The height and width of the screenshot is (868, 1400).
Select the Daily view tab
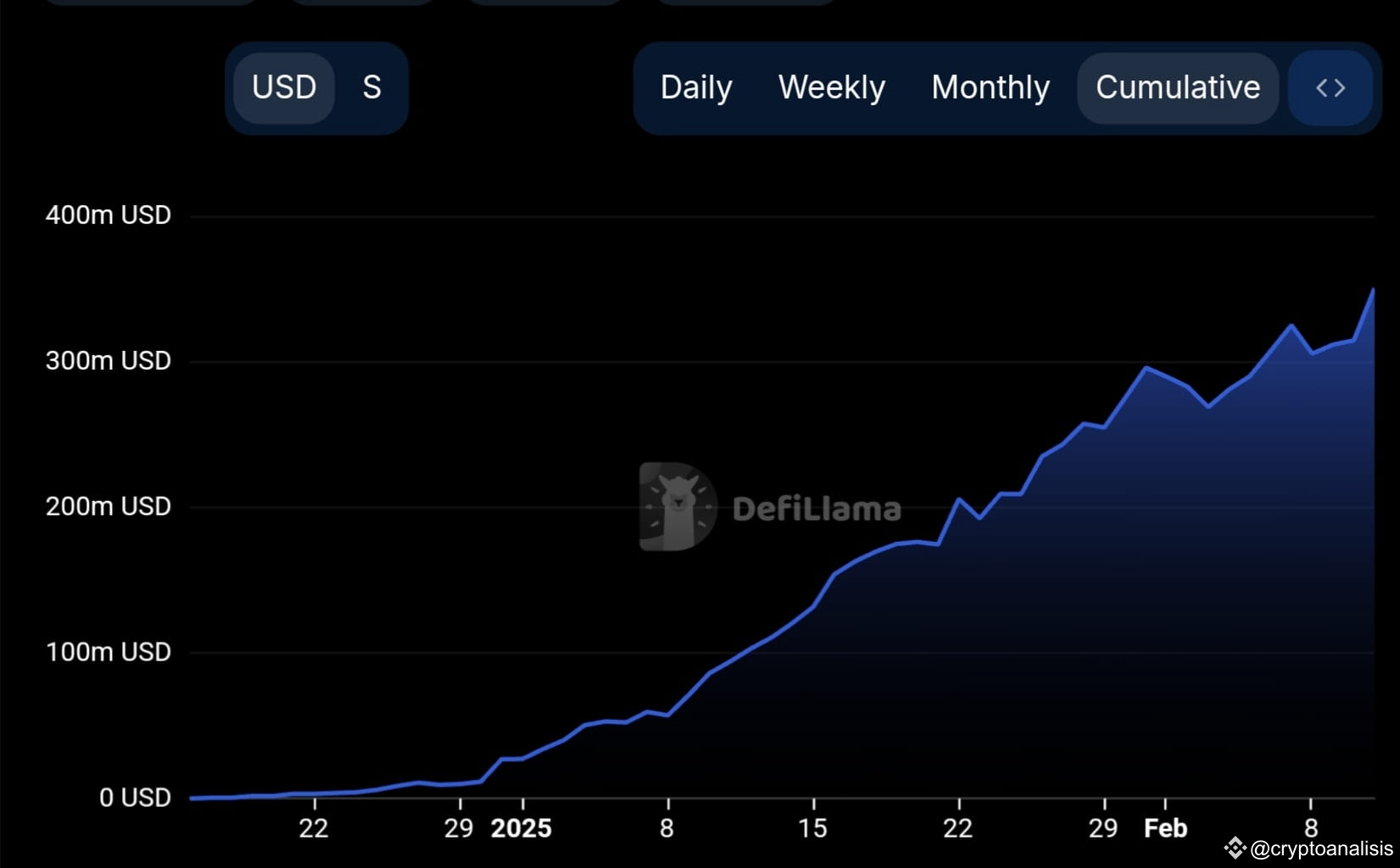[696, 87]
